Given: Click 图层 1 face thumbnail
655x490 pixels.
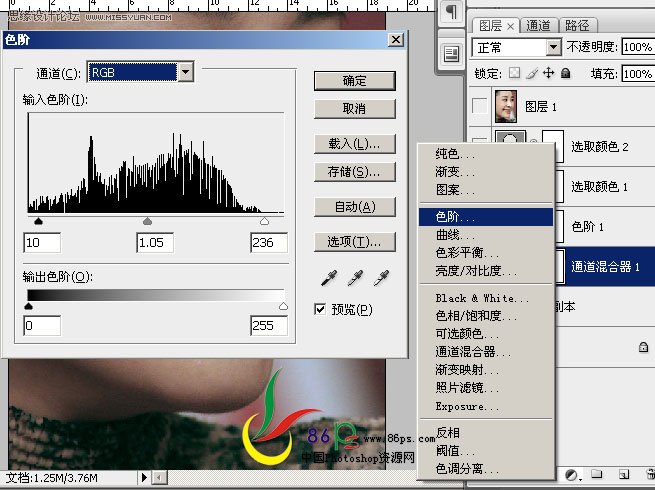Looking at the screenshot, I should click(506, 106).
